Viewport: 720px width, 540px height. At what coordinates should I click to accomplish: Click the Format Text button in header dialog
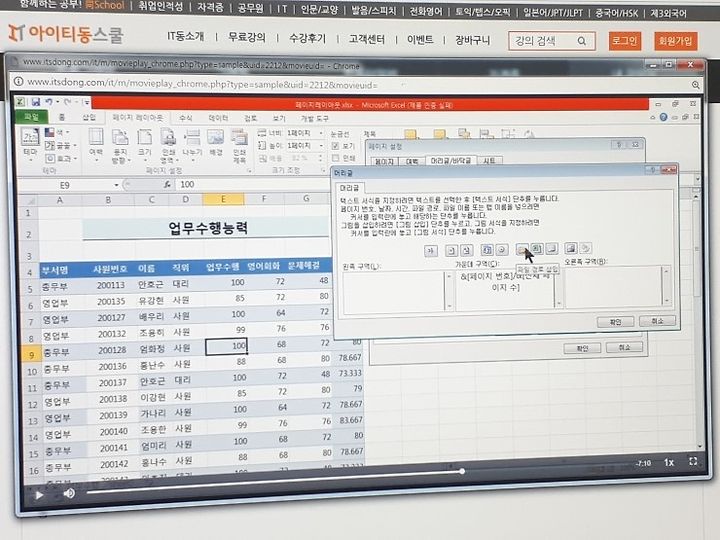[431, 251]
